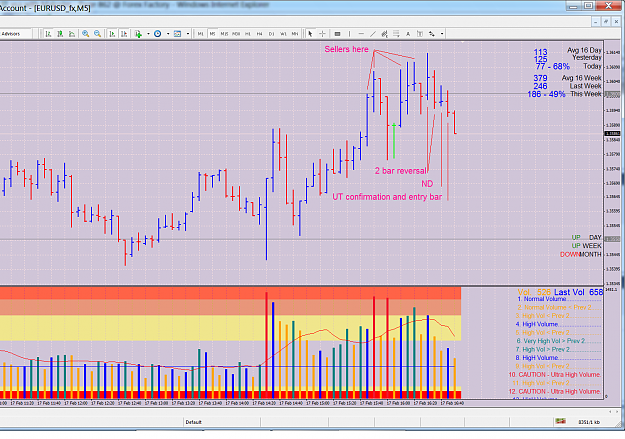625x439 pixels.
Task: Select the rectangle drawing tool
Action: pos(337,34)
